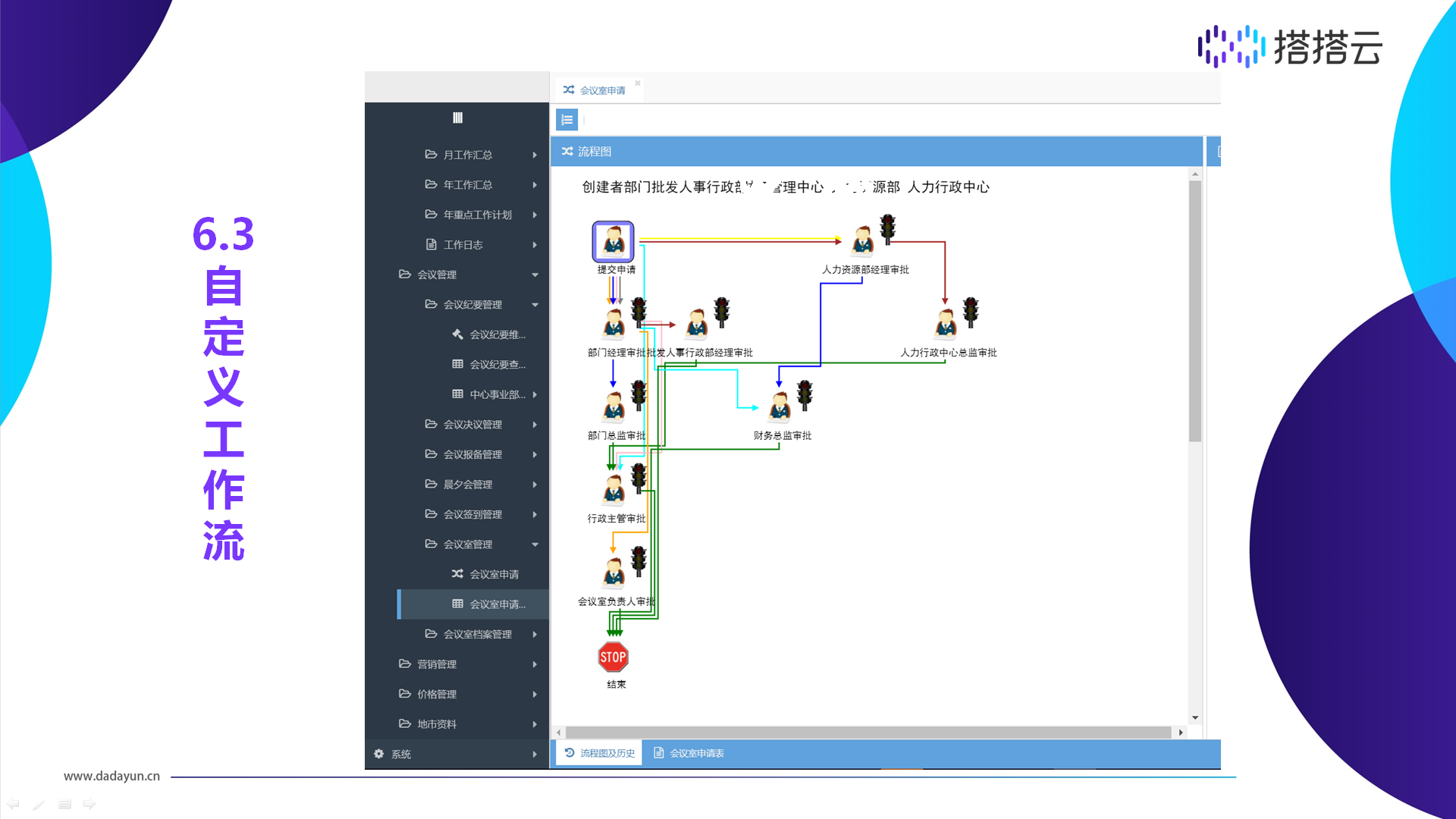
Task: Collapse the 会议管理 menu group
Action: click(437, 275)
